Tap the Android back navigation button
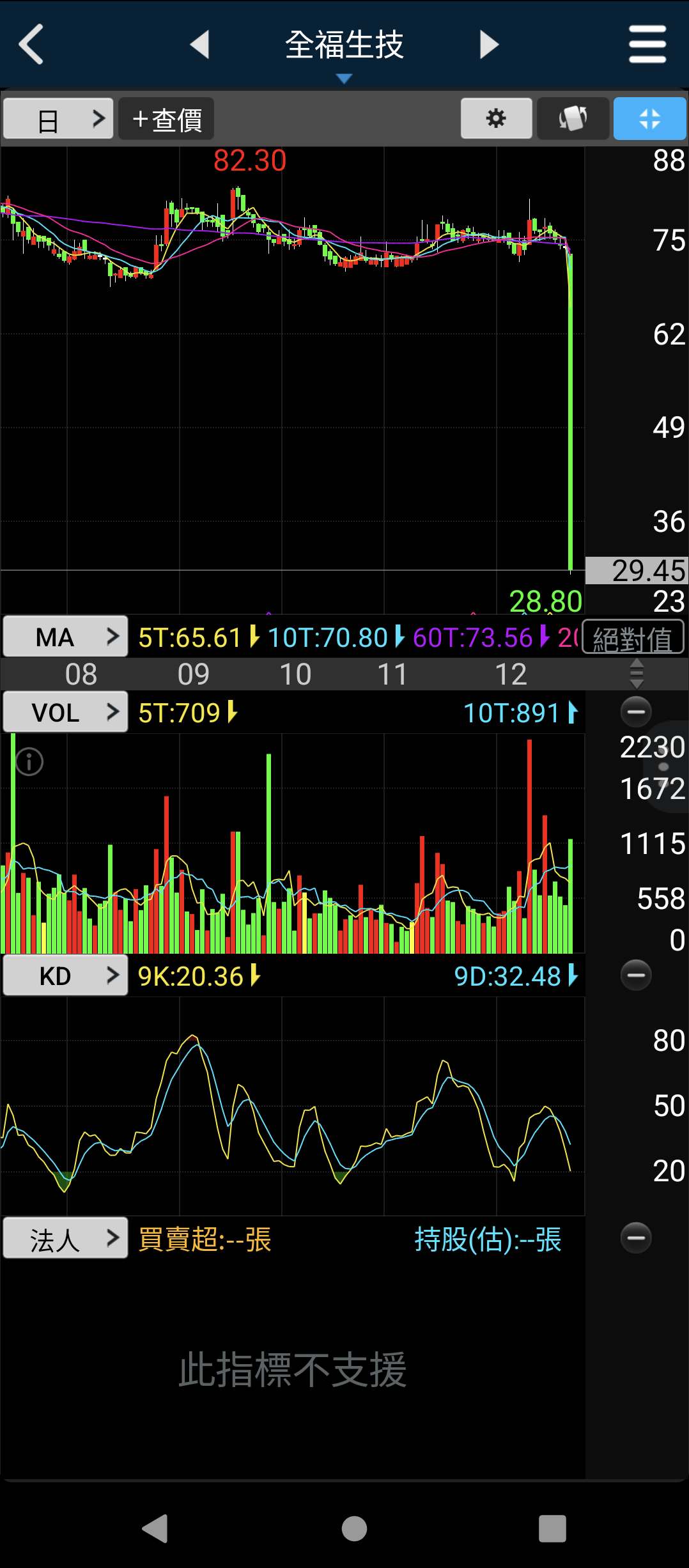The height and width of the screenshot is (1568, 689). (x=155, y=1528)
